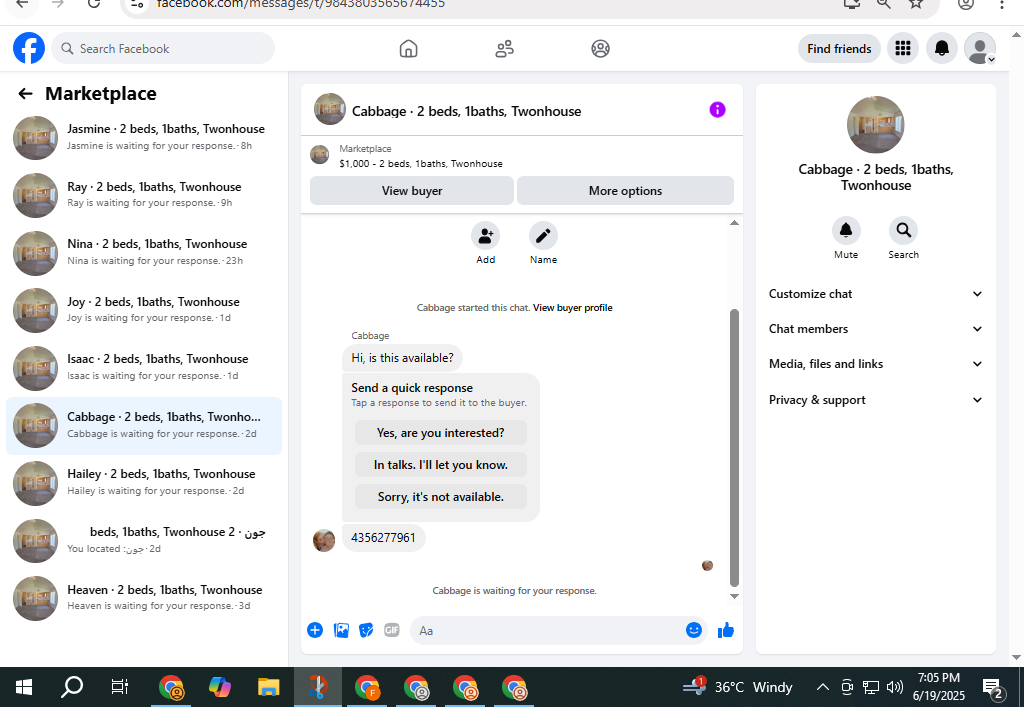
Task: Click the message text '4356277961'
Action: 383,538
